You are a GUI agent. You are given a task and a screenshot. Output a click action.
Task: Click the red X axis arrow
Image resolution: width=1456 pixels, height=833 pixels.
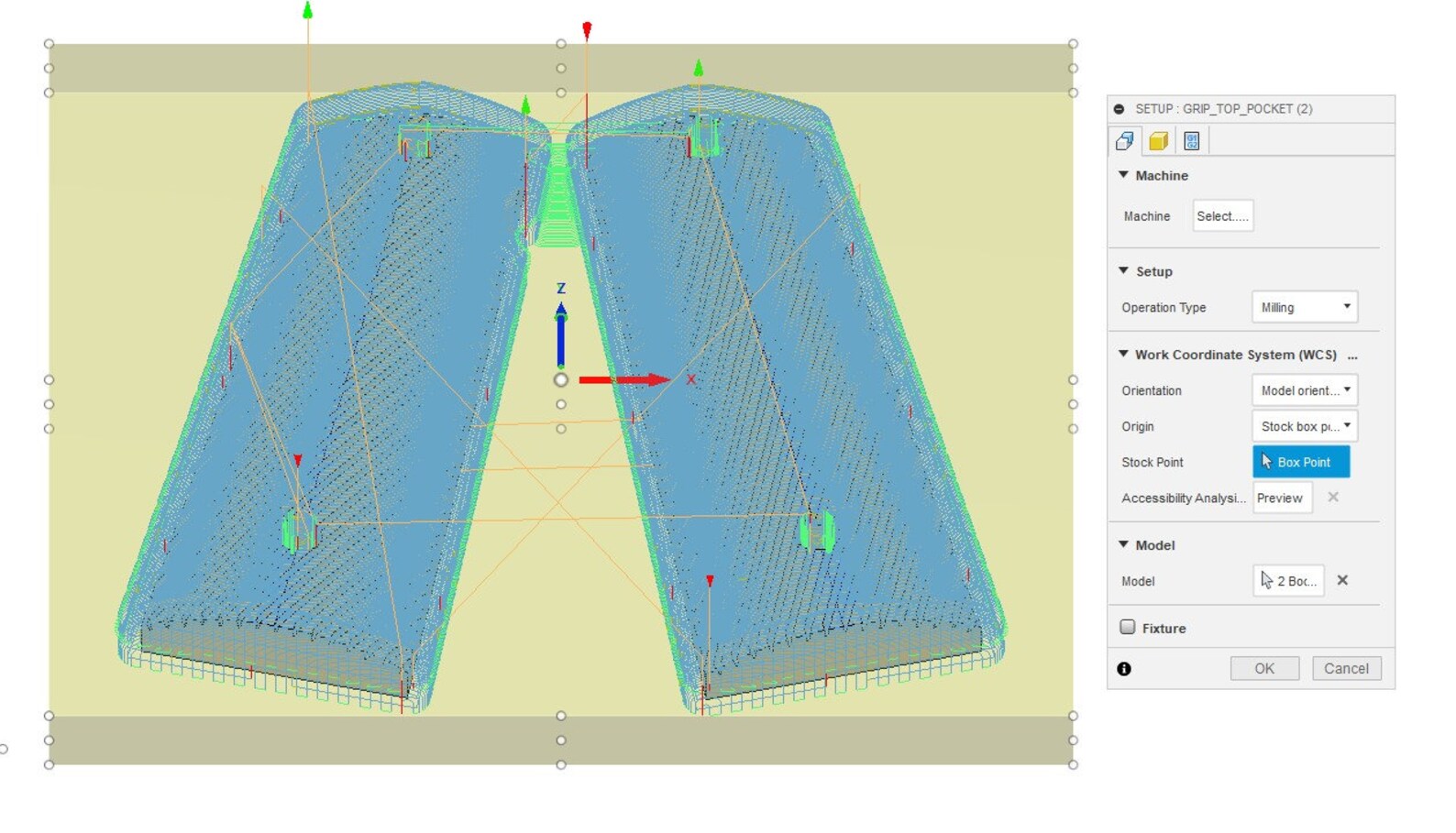tap(624, 379)
